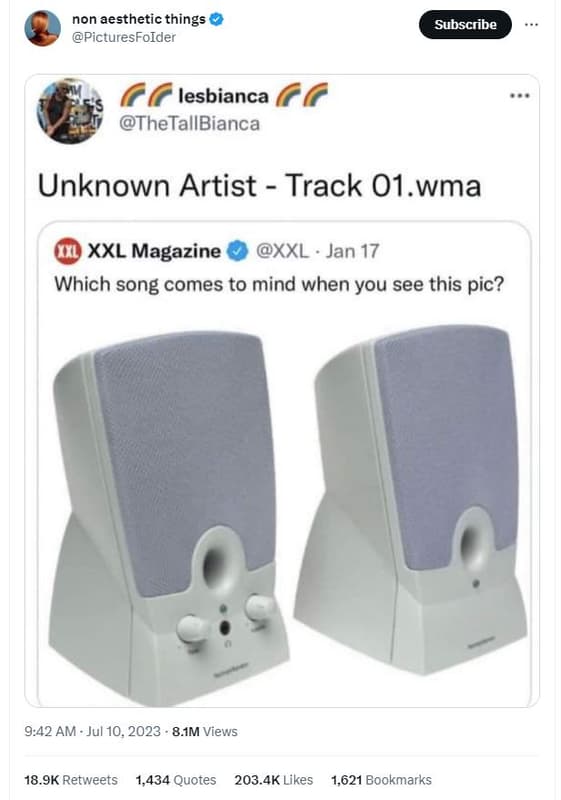View the 203.4K Likes

[274, 780]
